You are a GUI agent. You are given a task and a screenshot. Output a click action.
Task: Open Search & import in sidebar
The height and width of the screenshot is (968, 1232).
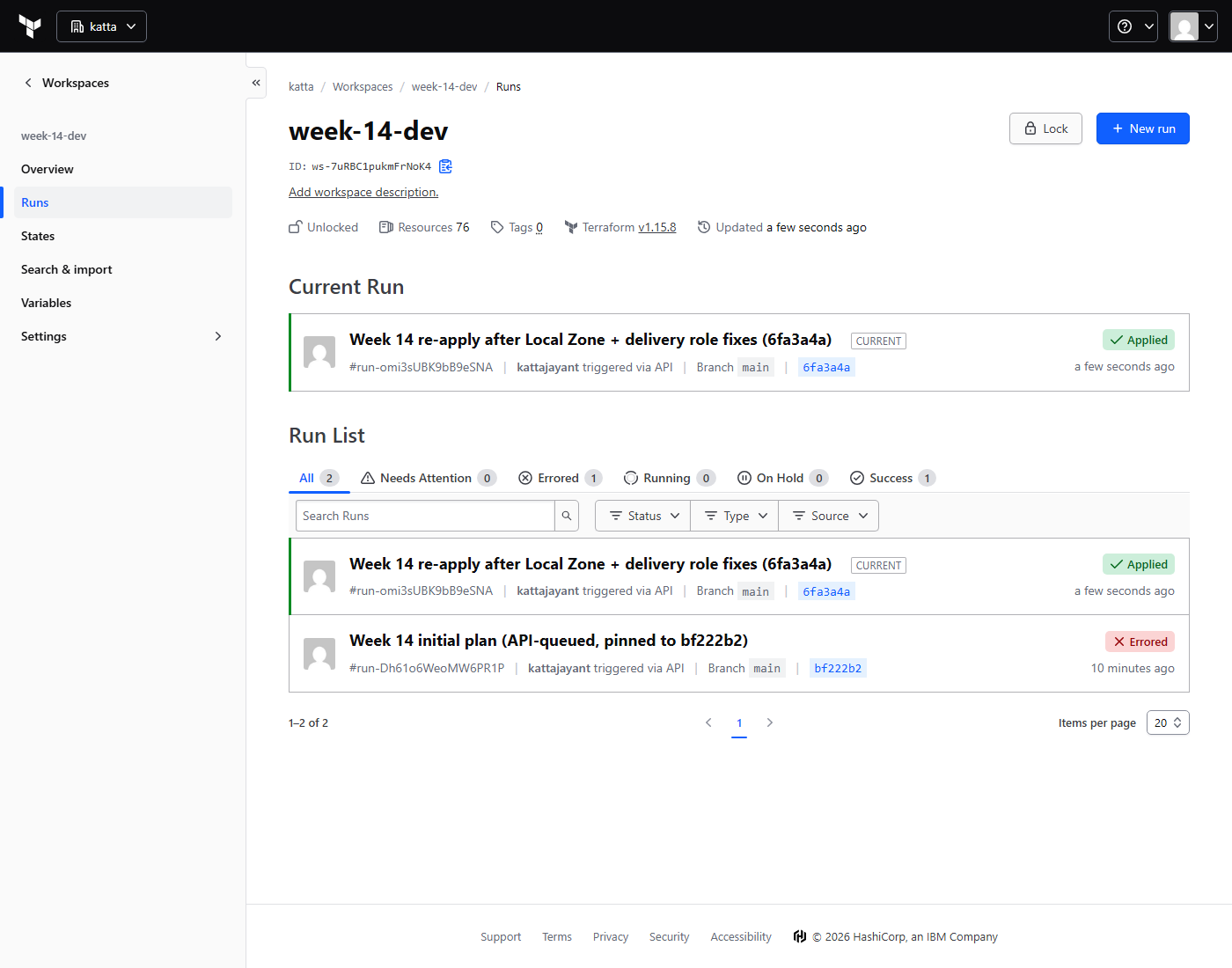pos(67,269)
